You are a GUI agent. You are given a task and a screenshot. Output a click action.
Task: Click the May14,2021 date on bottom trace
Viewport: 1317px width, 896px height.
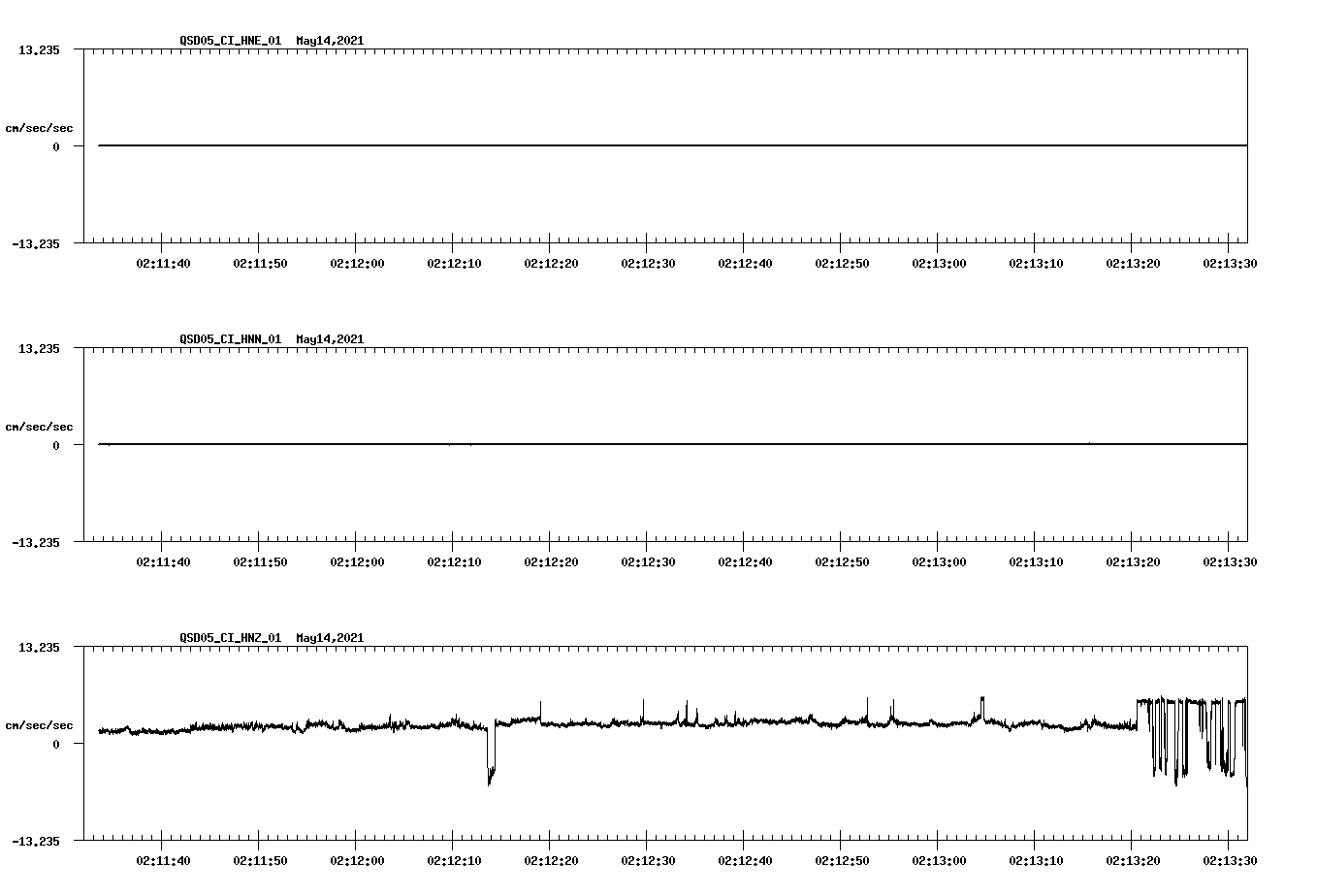[x=329, y=638]
